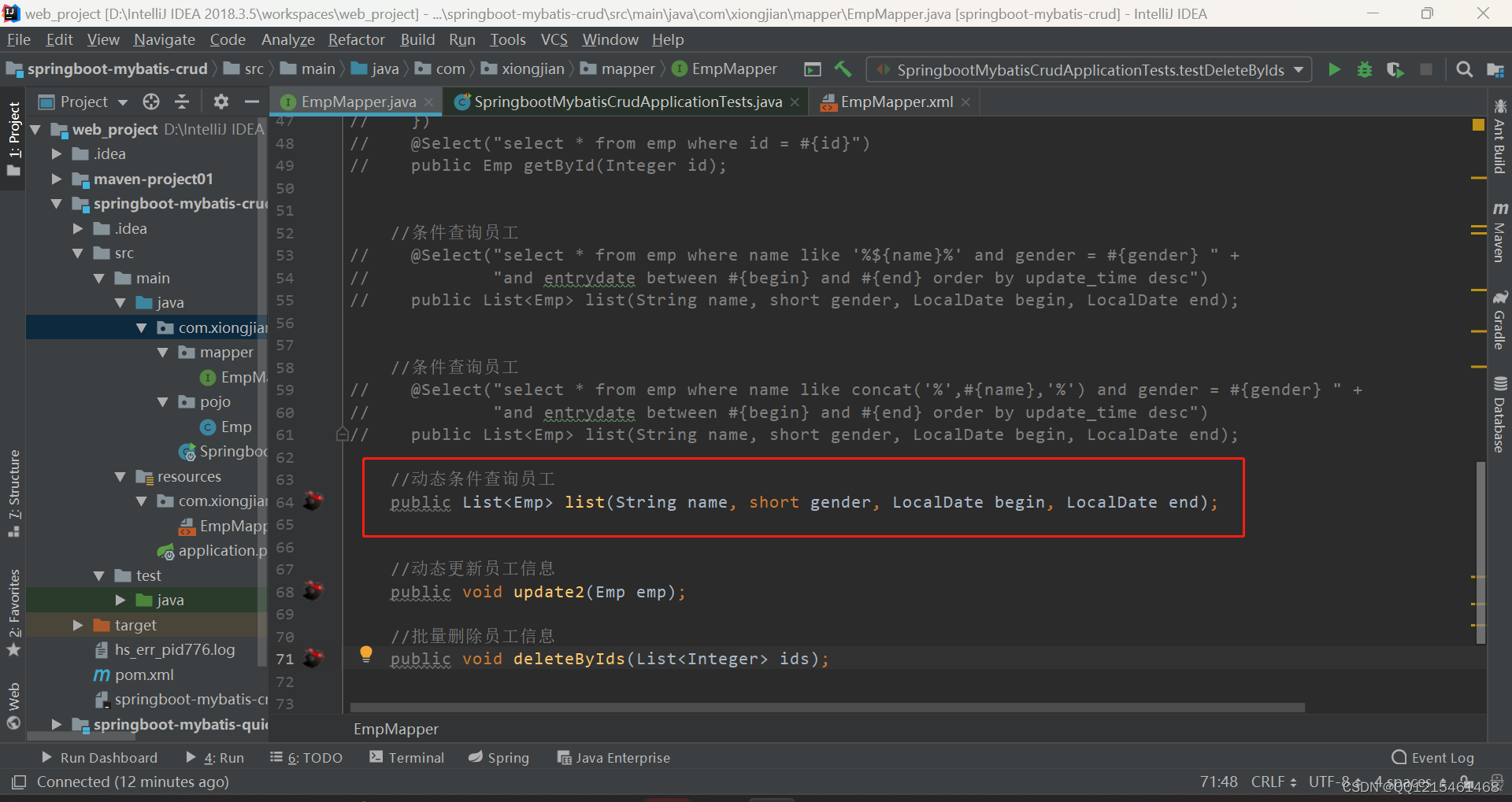Click the code-fold marker on line 61
Image resolution: width=1512 pixels, height=802 pixels.
[342, 434]
